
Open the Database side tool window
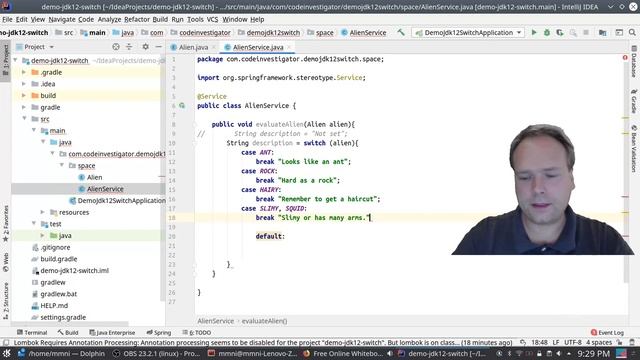pyautogui.click(x=634, y=62)
